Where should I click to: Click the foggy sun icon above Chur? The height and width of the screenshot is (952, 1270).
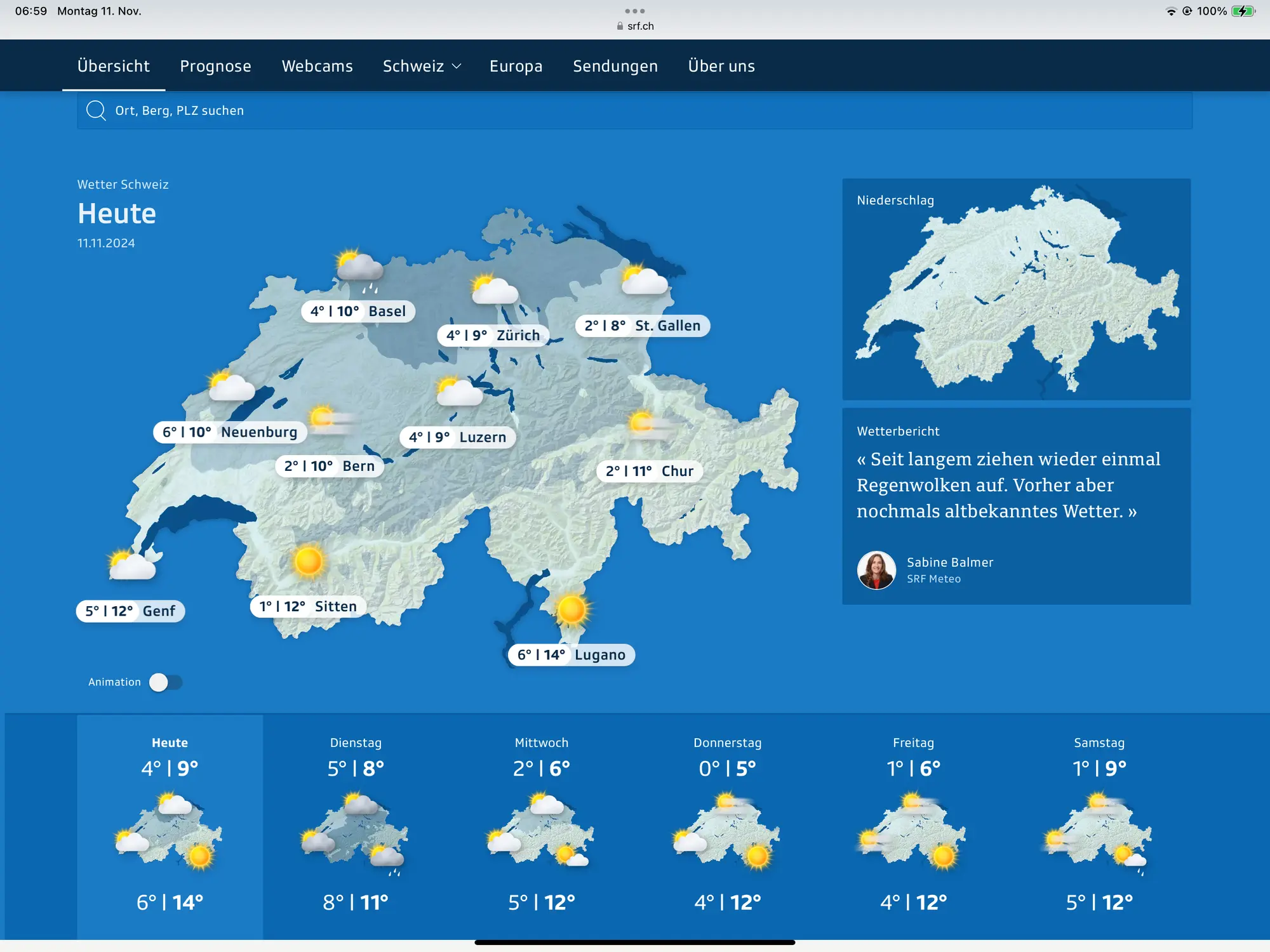point(649,424)
